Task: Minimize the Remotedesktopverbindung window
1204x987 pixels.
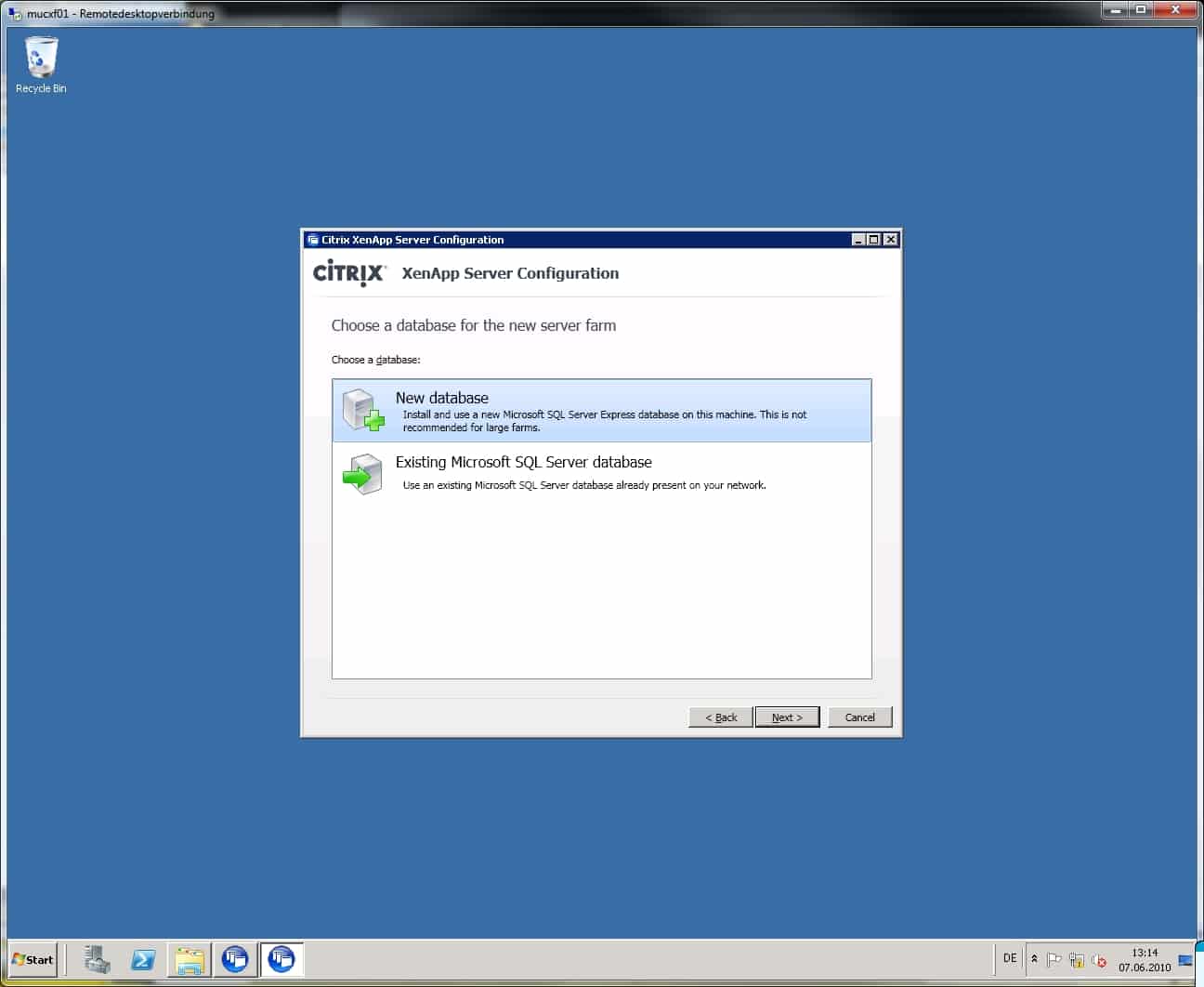Action: [1114, 10]
